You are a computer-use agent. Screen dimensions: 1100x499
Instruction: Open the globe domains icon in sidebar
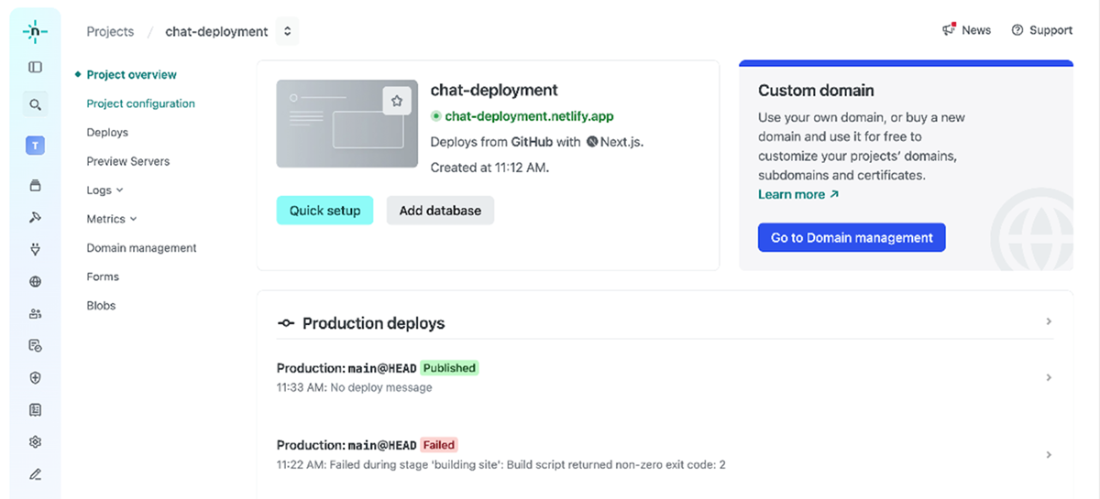(x=35, y=282)
